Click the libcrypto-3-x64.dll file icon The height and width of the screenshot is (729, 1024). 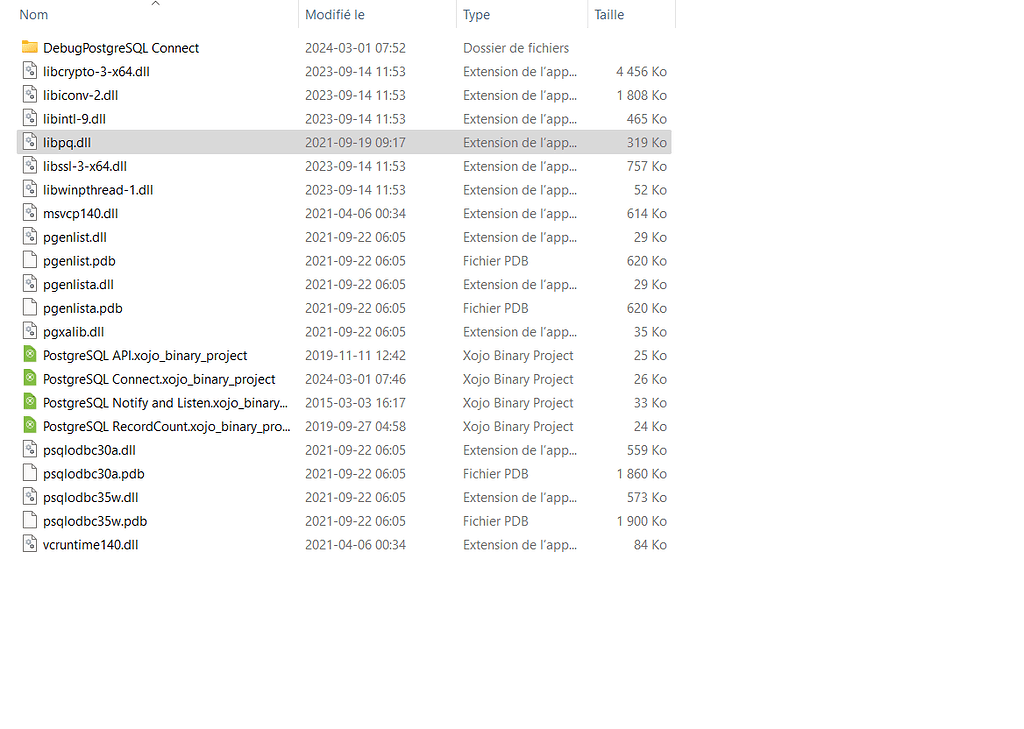pos(29,72)
